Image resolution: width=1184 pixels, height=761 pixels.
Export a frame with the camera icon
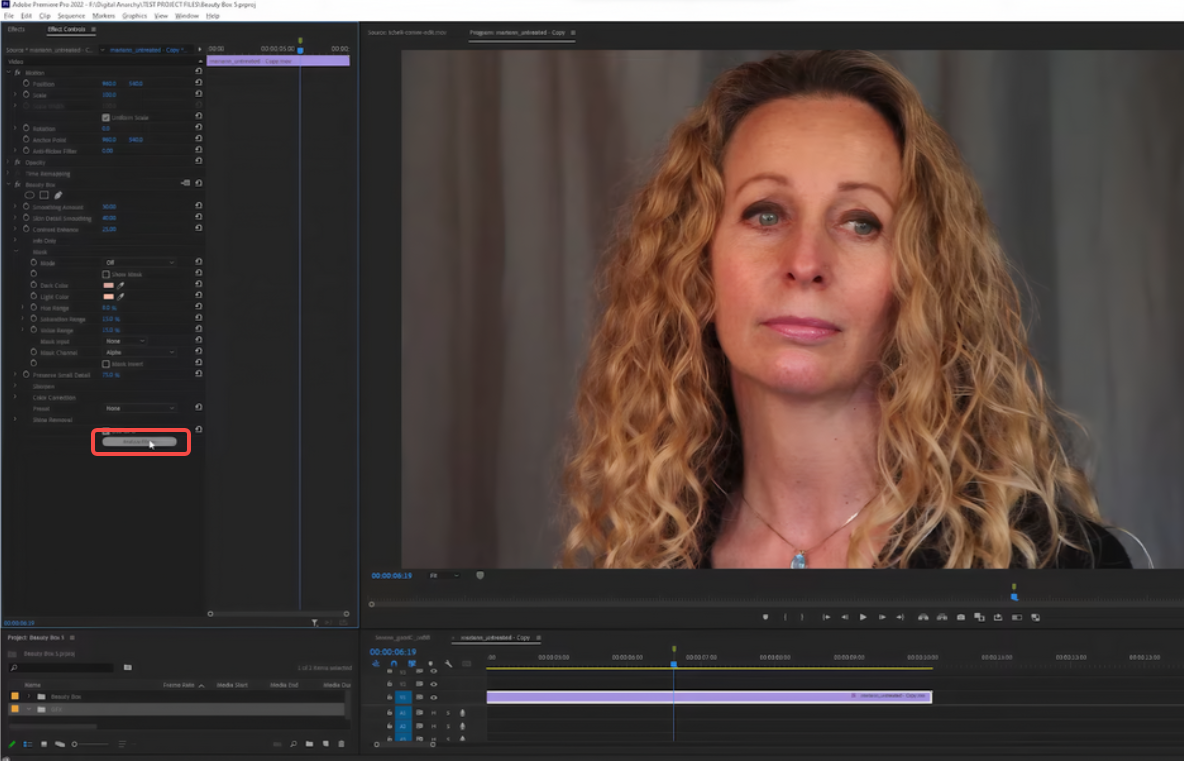tap(960, 618)
